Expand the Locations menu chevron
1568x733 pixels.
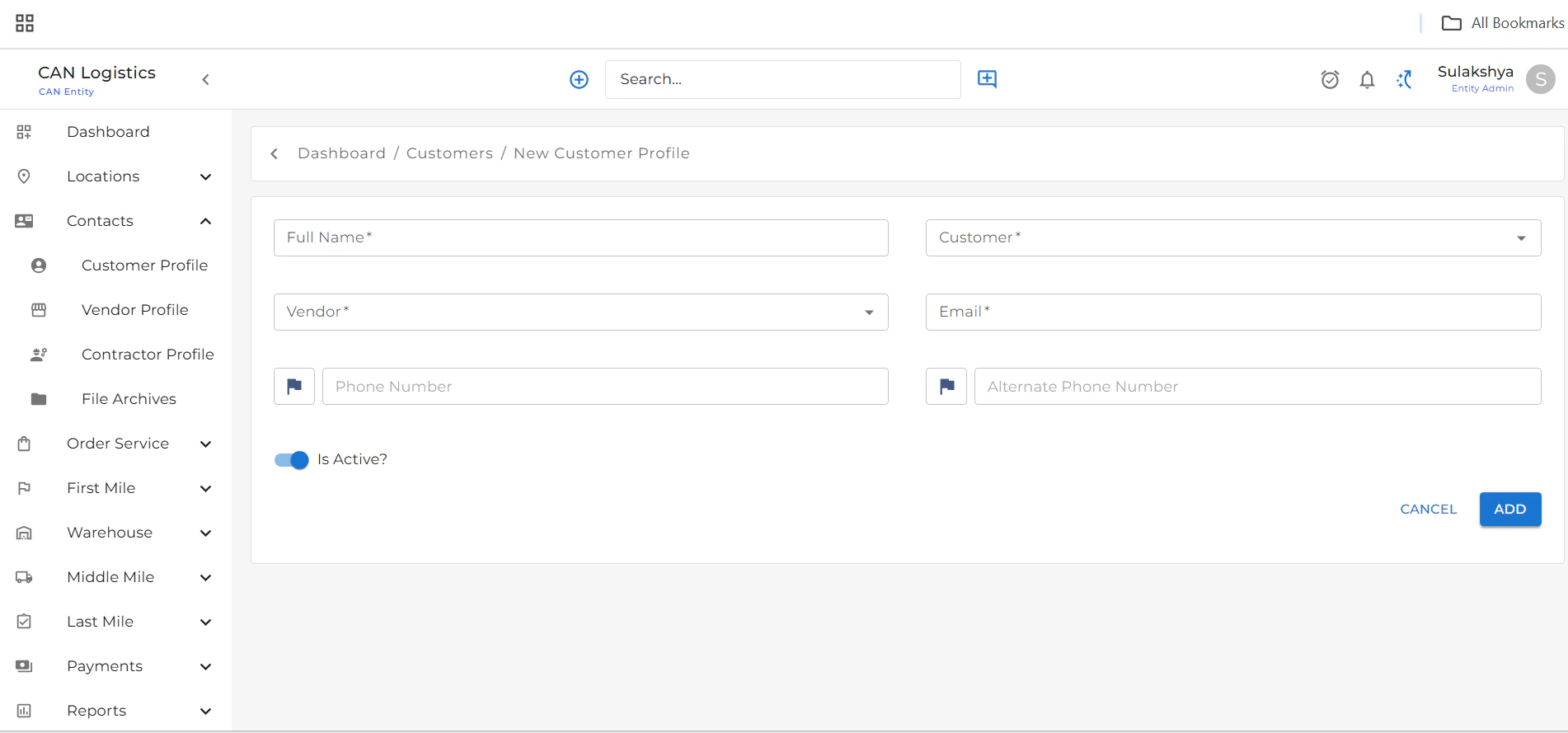205,176
